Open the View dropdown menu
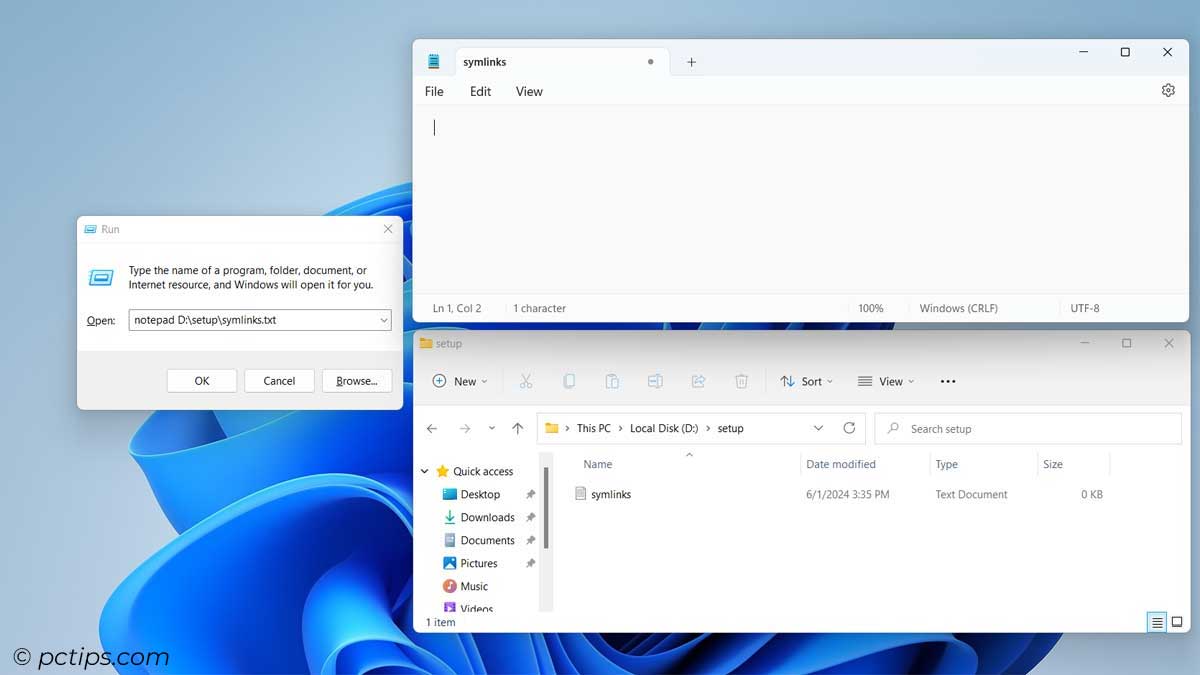 (886, 381)
